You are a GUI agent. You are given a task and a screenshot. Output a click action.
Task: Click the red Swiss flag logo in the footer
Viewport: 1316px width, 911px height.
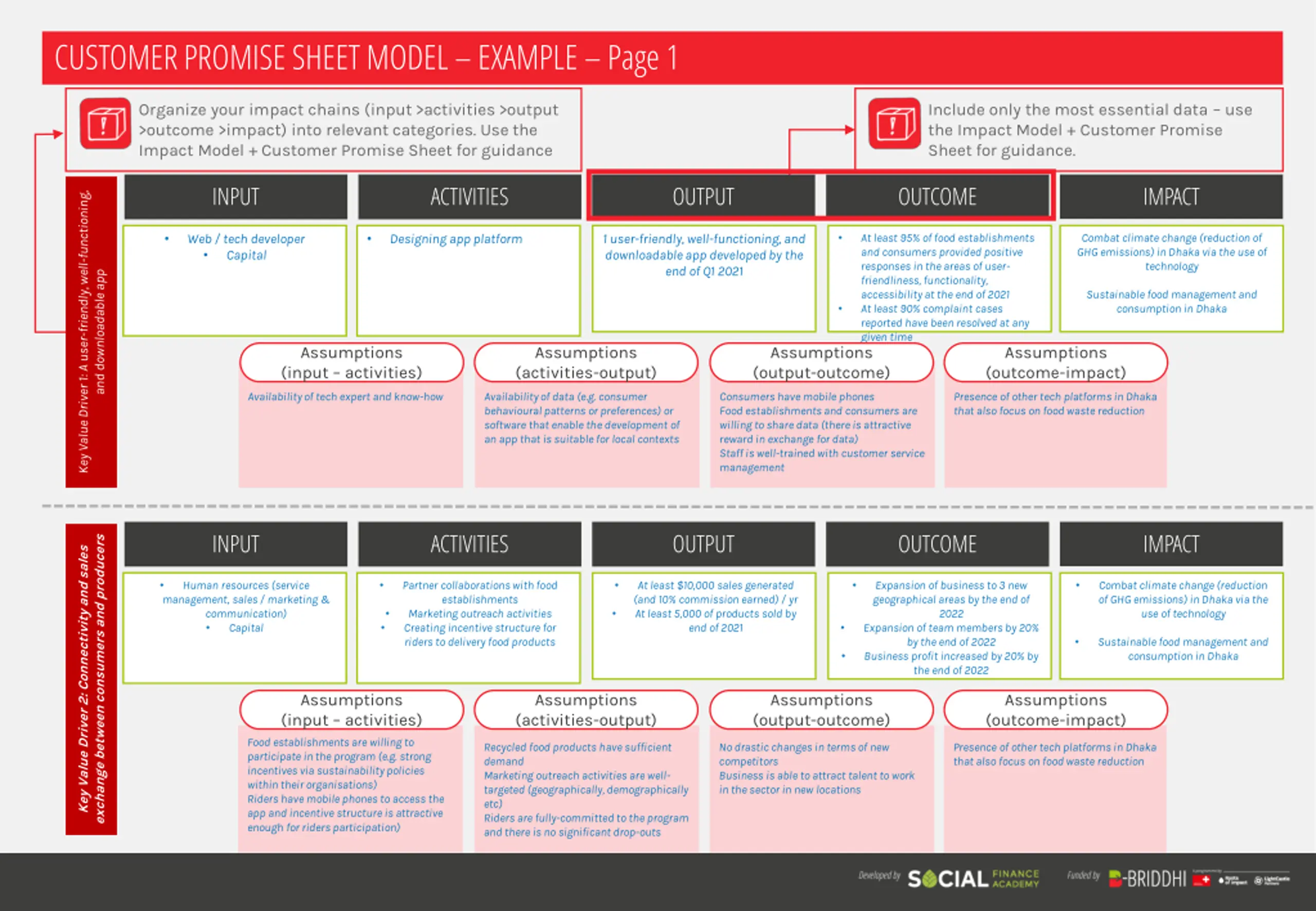pyautogui.click(x=1201, y=880)
